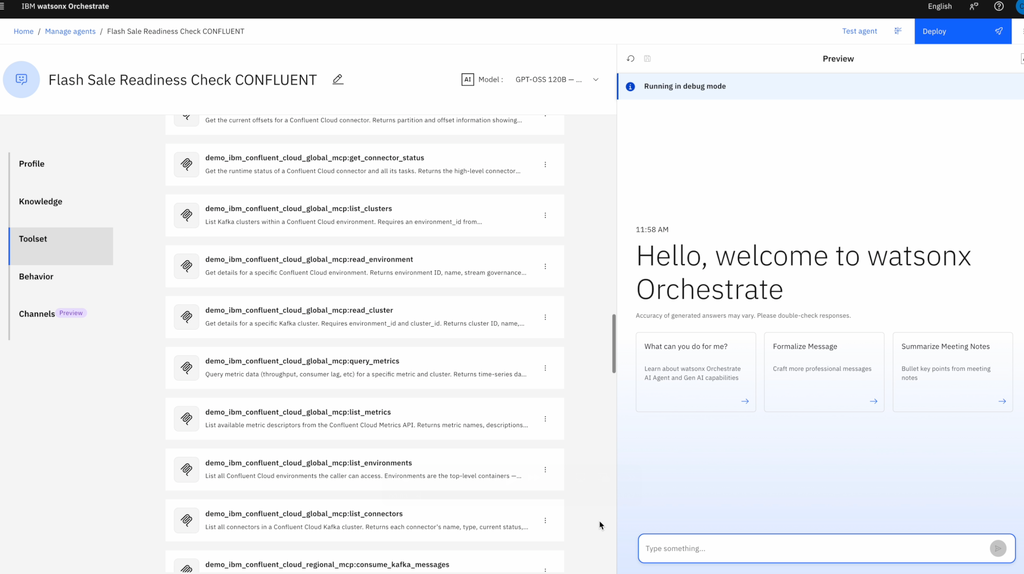Open overflow menu for list_metrics
Viewport: 1024px width, 574px height.
pos(545,419)
